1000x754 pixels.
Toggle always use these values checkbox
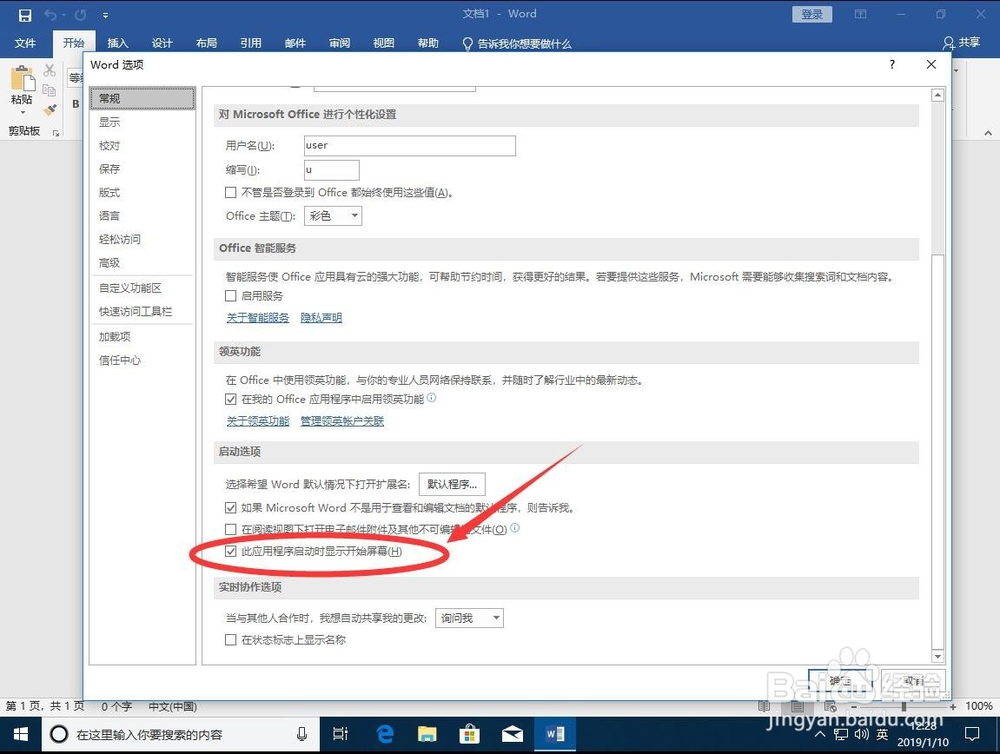[x=231, y=192]
